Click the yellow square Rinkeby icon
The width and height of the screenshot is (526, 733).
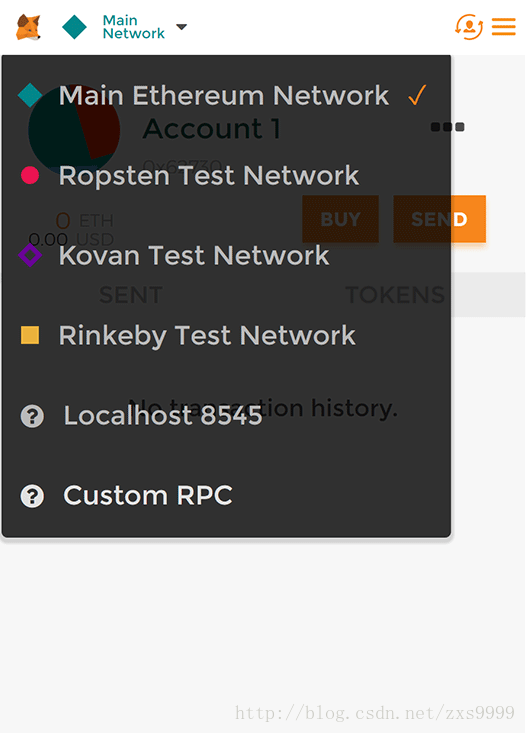(30, 335)
